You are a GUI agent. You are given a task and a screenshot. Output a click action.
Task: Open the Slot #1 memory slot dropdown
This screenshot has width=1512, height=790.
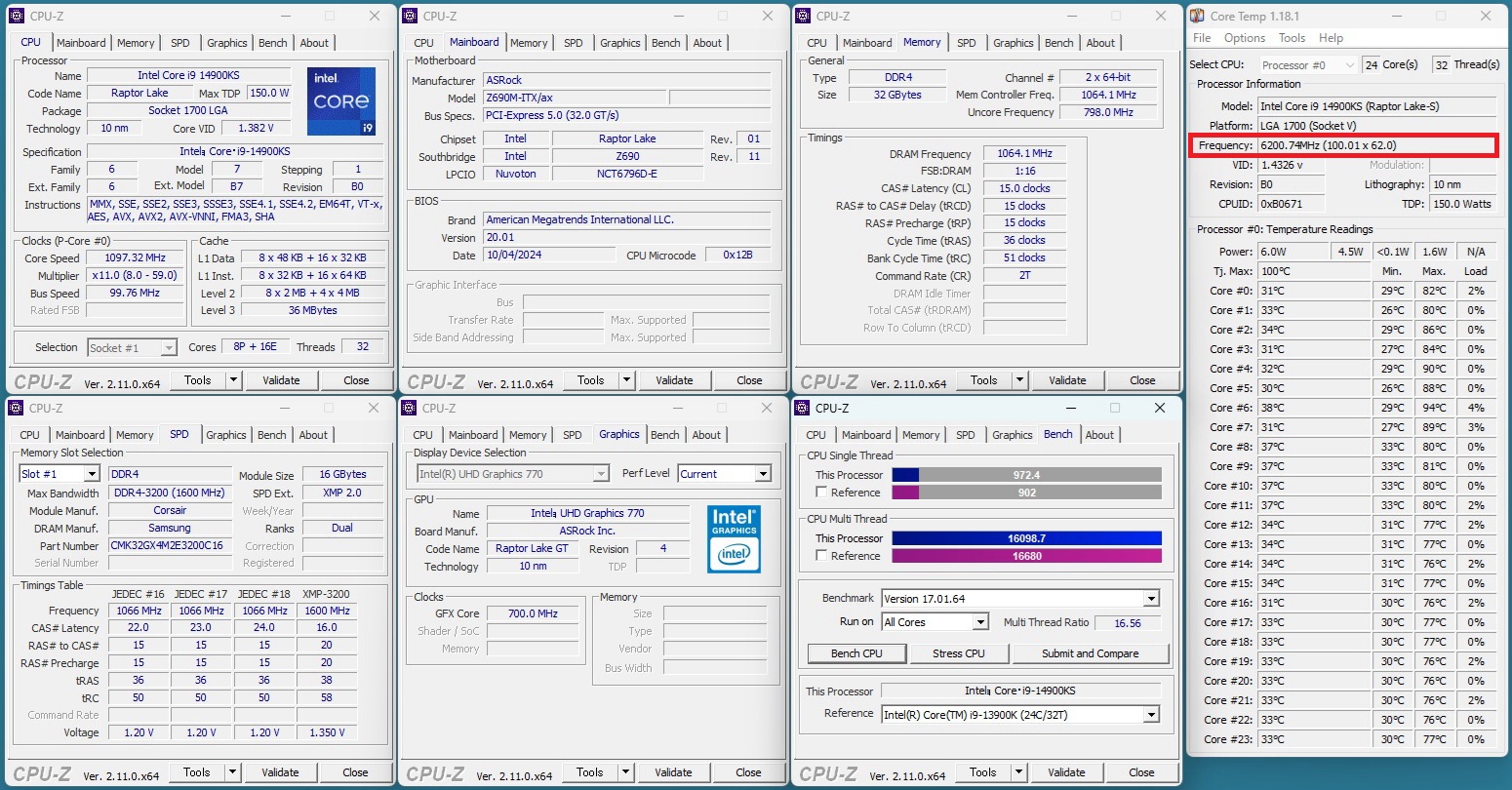pyautogui.click(x=92, y=474)
